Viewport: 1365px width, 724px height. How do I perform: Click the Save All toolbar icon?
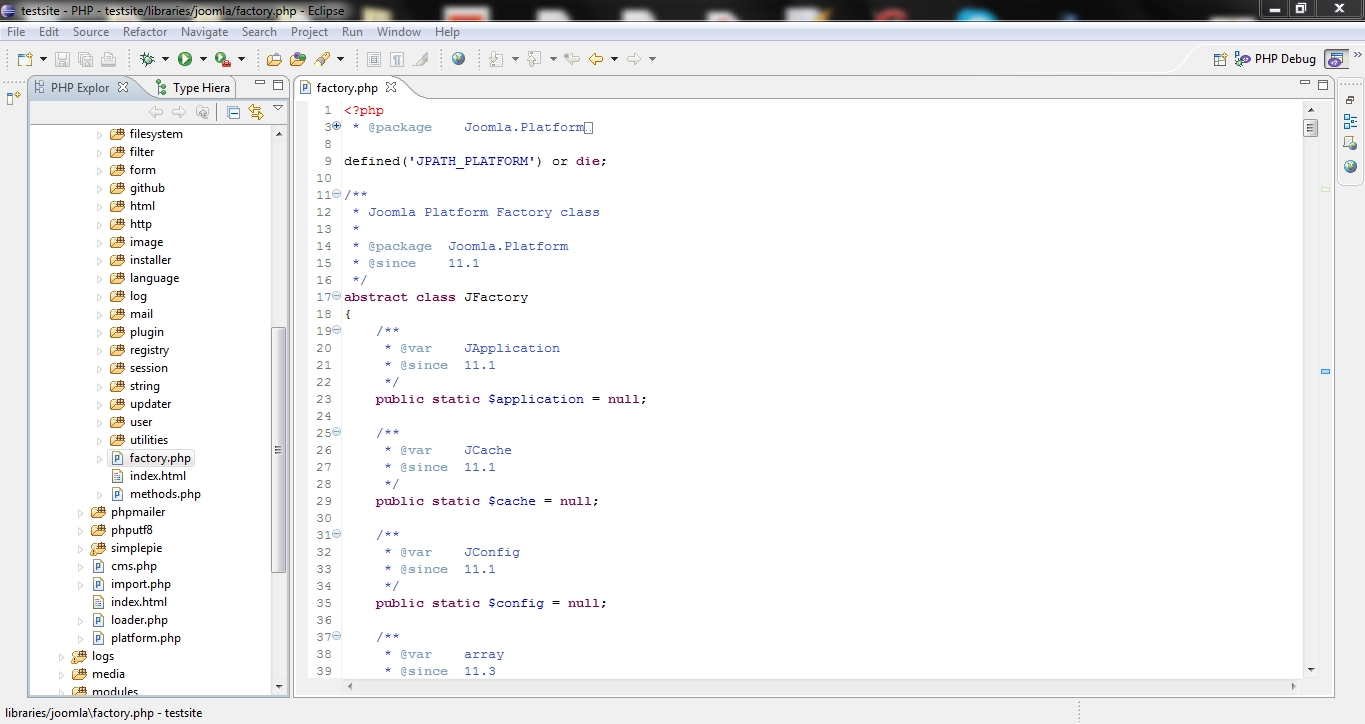85,59
